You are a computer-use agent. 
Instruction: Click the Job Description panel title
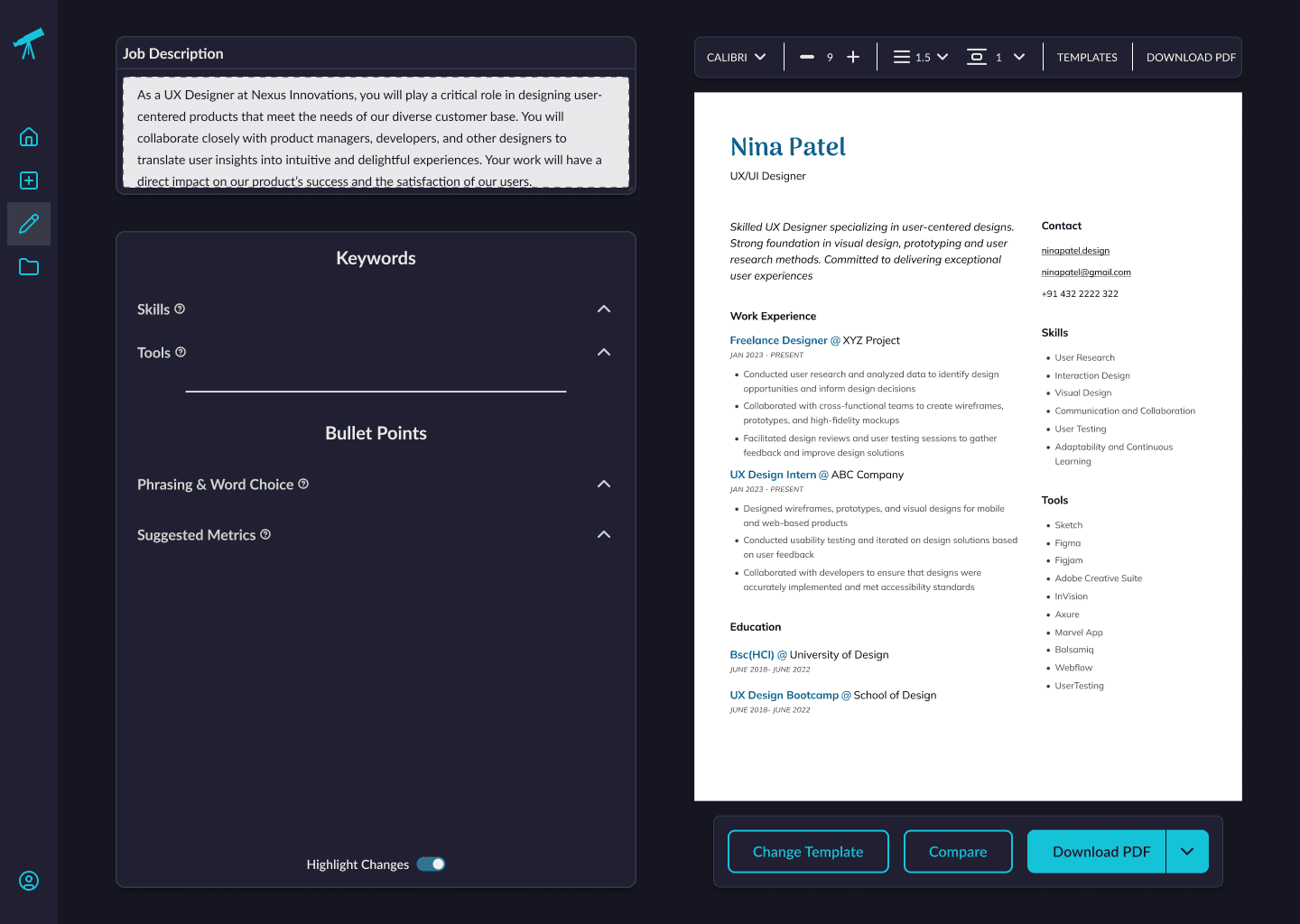(173, 54)
